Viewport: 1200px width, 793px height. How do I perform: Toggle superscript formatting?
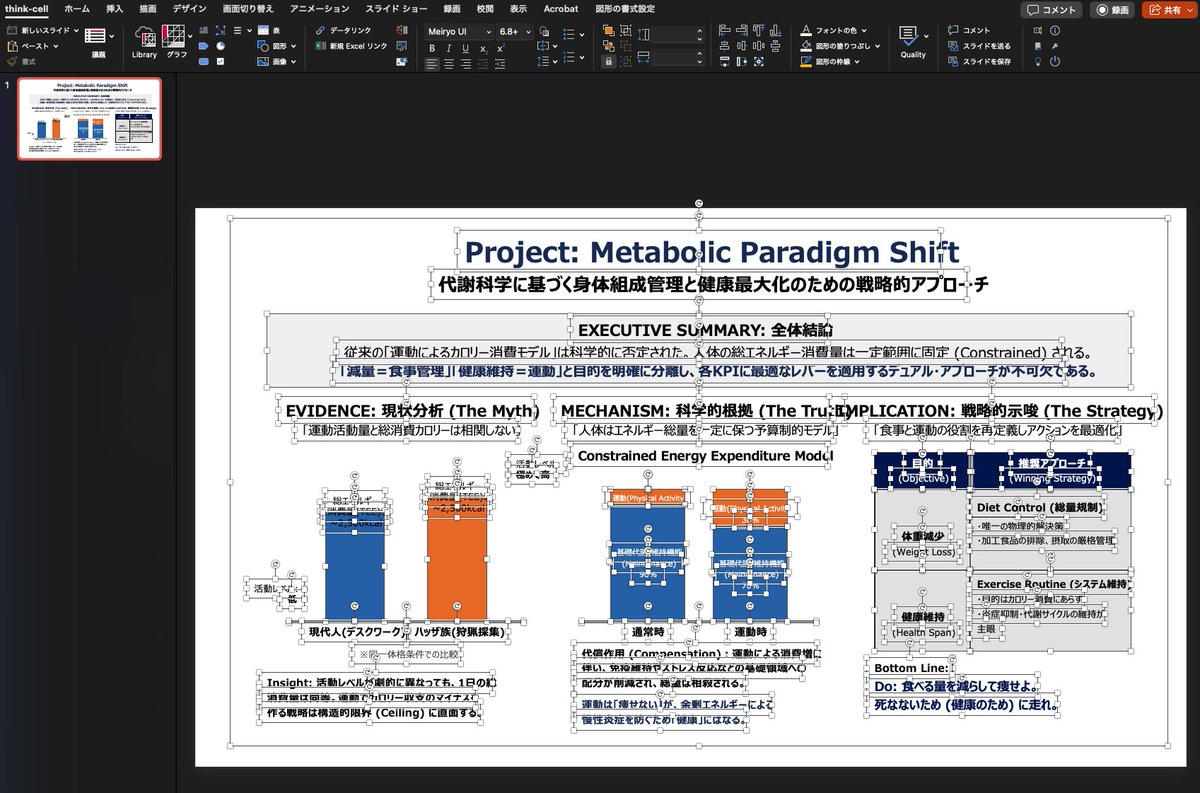point(500,48)
